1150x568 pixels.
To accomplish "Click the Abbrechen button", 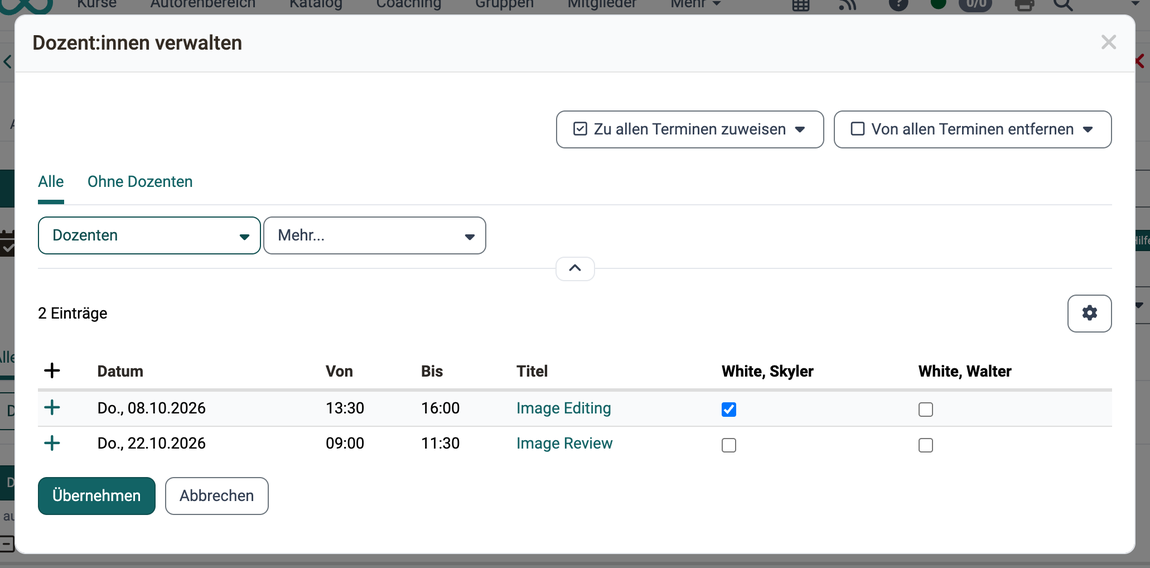I will (217, 496).
